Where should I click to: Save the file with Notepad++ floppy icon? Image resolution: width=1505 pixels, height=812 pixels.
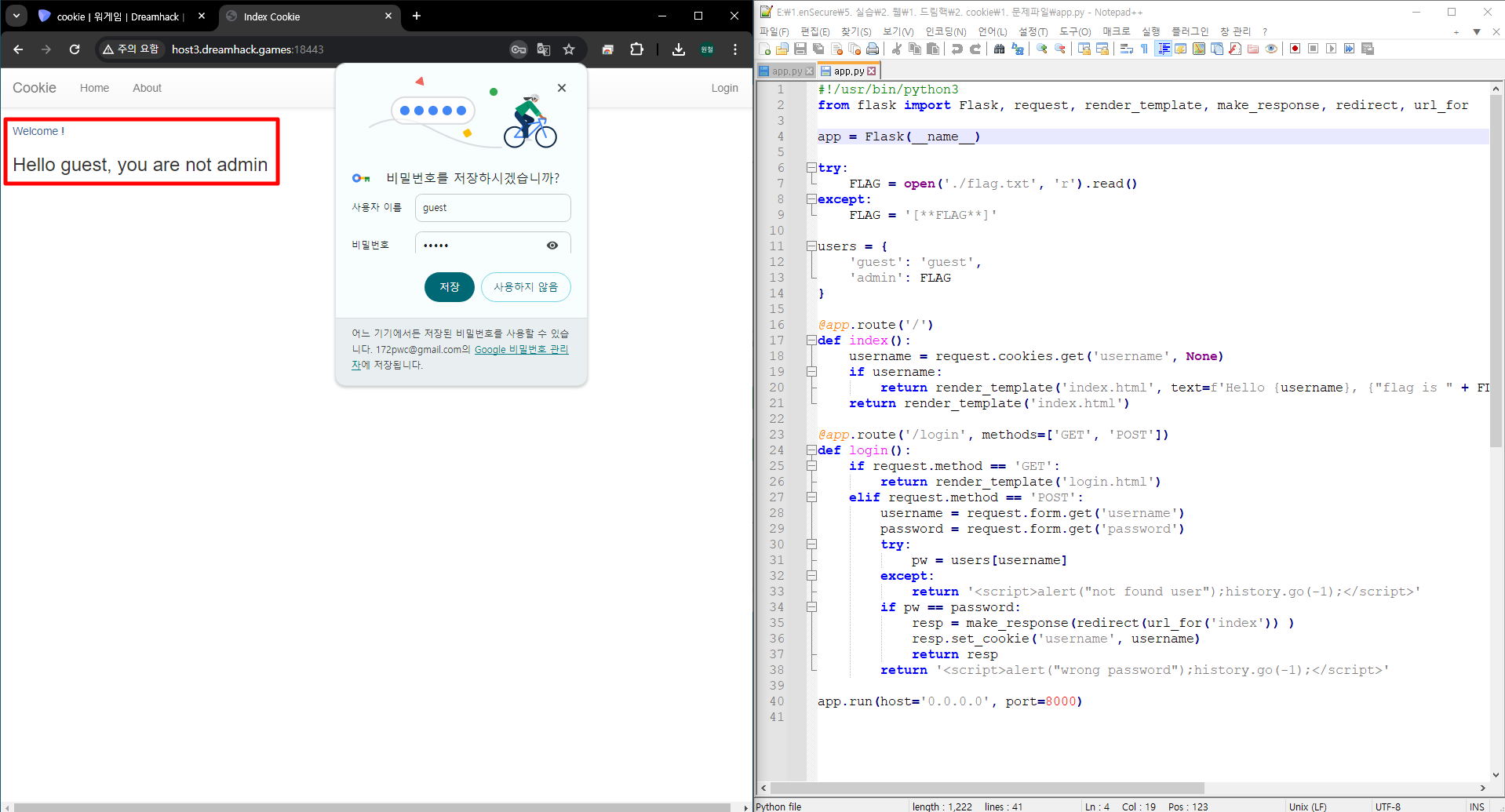click(800, 49)
